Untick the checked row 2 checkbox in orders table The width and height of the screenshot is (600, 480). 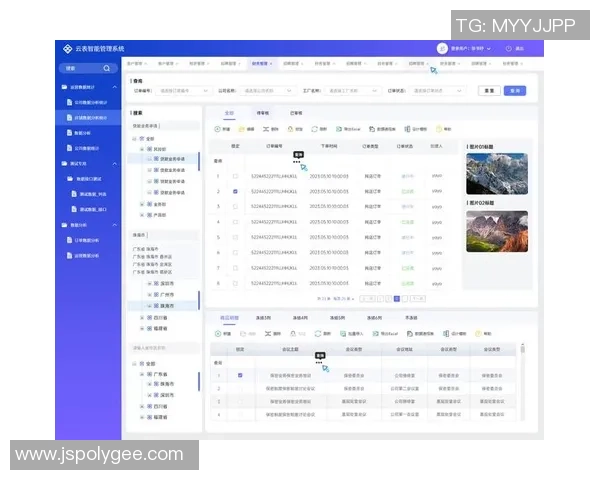[x=235, y=191]
